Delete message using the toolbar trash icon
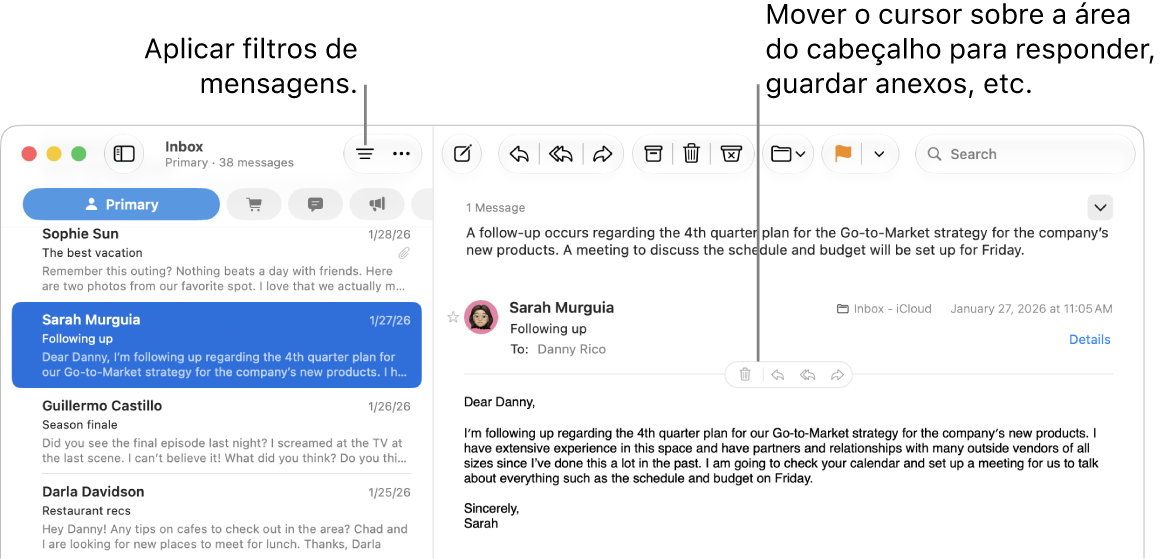Image resolution: width=1173 pixels, height=559 pixels. coord(692,154)
